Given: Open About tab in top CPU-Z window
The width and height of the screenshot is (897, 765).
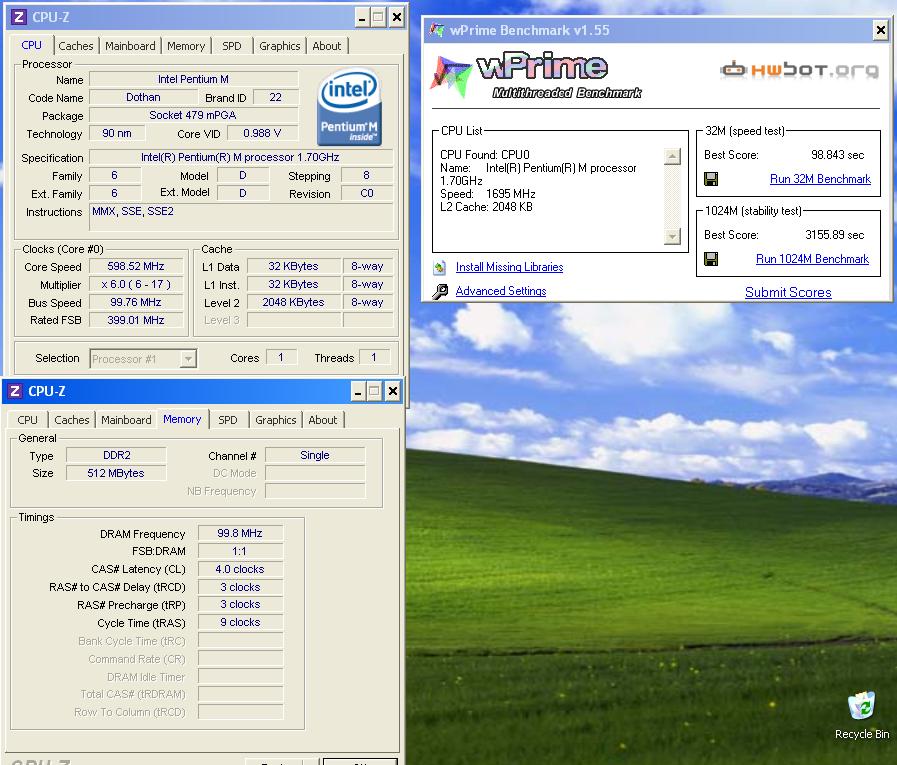Looking at the screenshot, I should coord(327,46).
